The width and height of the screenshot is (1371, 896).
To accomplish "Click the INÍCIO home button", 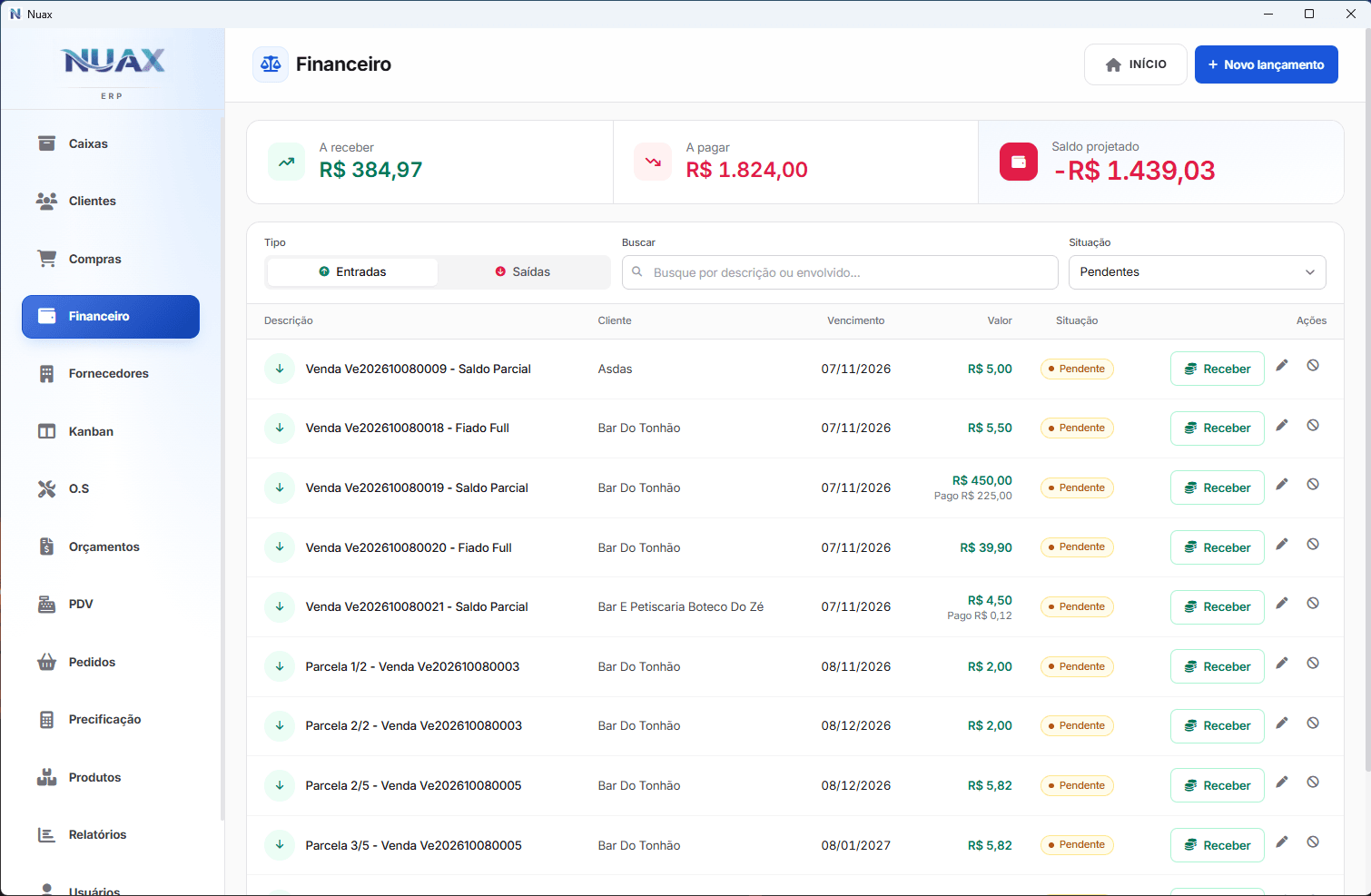I will pos(1136,64).
